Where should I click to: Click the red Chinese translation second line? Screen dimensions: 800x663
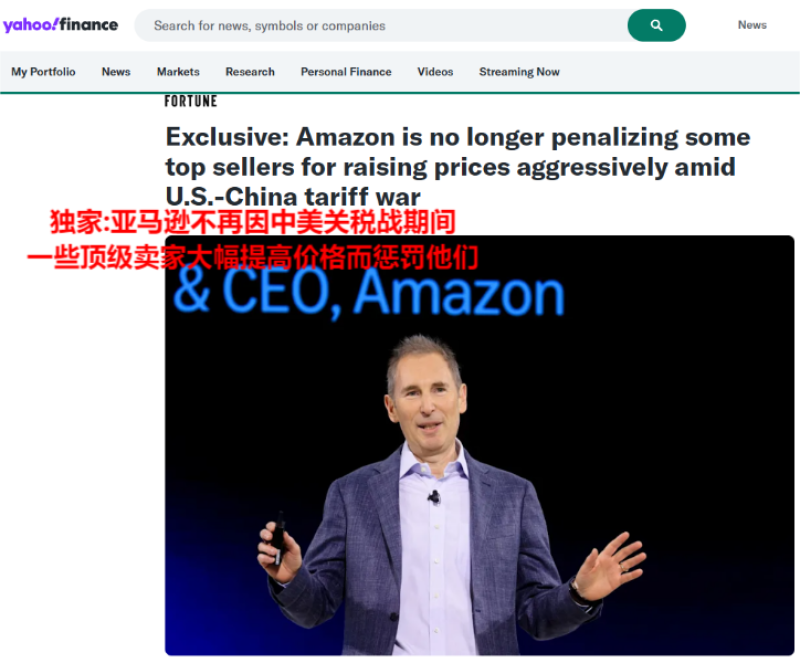pyautogui.click(x=253, y=257)
